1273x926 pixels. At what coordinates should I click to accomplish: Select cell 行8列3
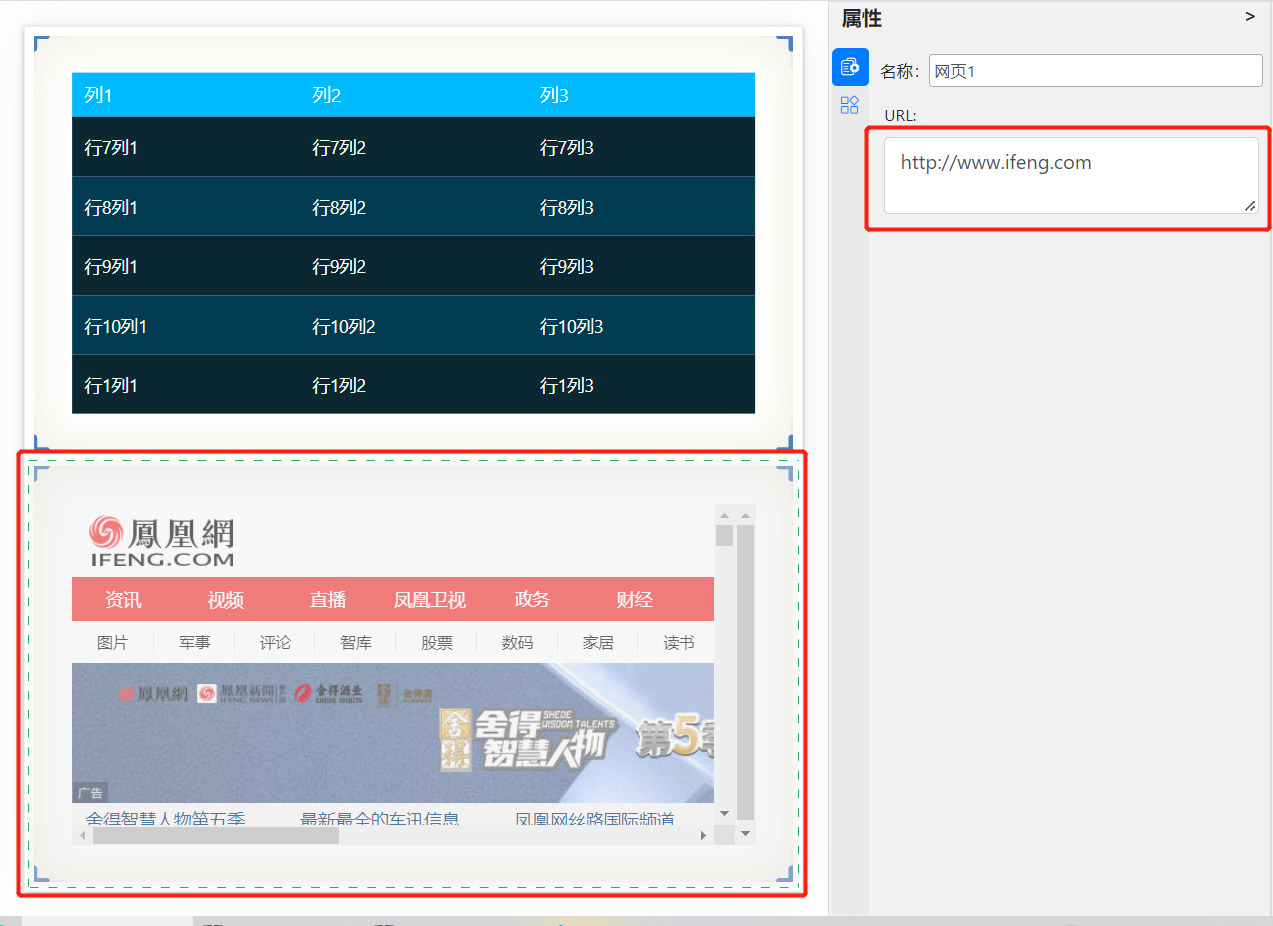click(567, 208)
